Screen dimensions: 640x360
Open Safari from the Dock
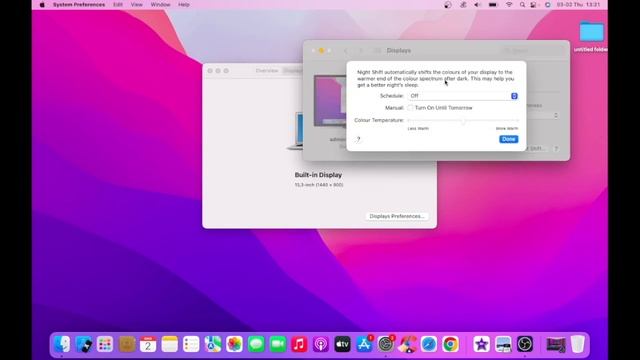(429, 344)
